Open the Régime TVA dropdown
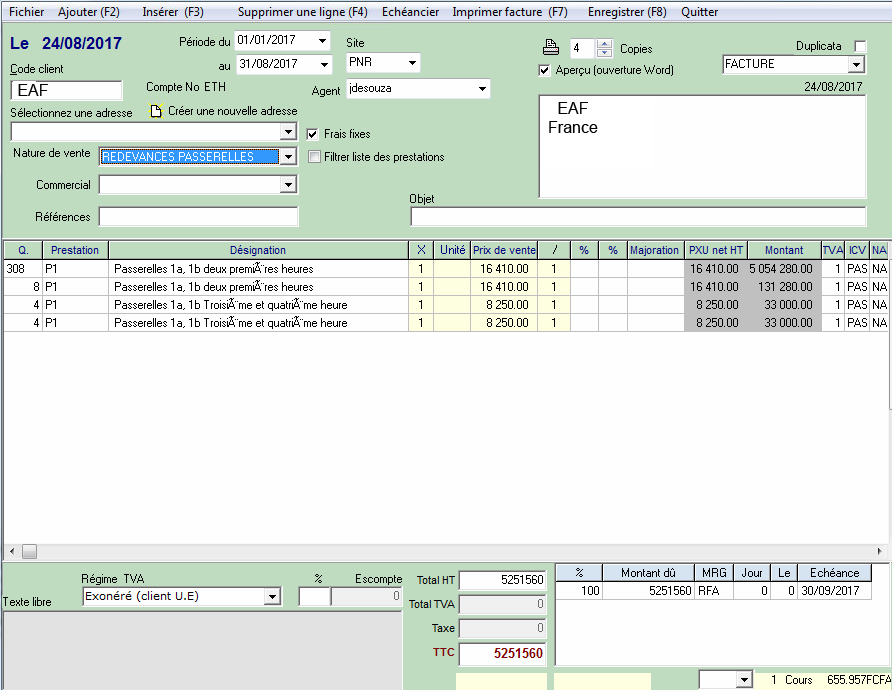Viewport: 892px width, 690px height. 271,597
